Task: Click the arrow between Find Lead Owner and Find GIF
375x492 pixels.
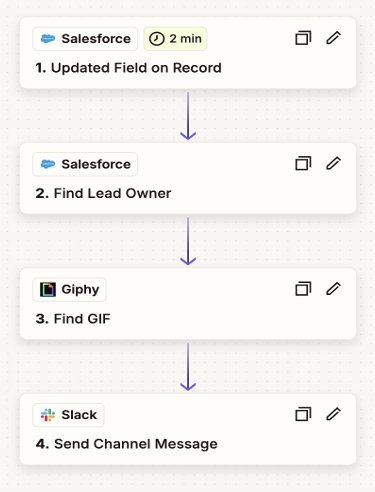Action: click(188, 241)
